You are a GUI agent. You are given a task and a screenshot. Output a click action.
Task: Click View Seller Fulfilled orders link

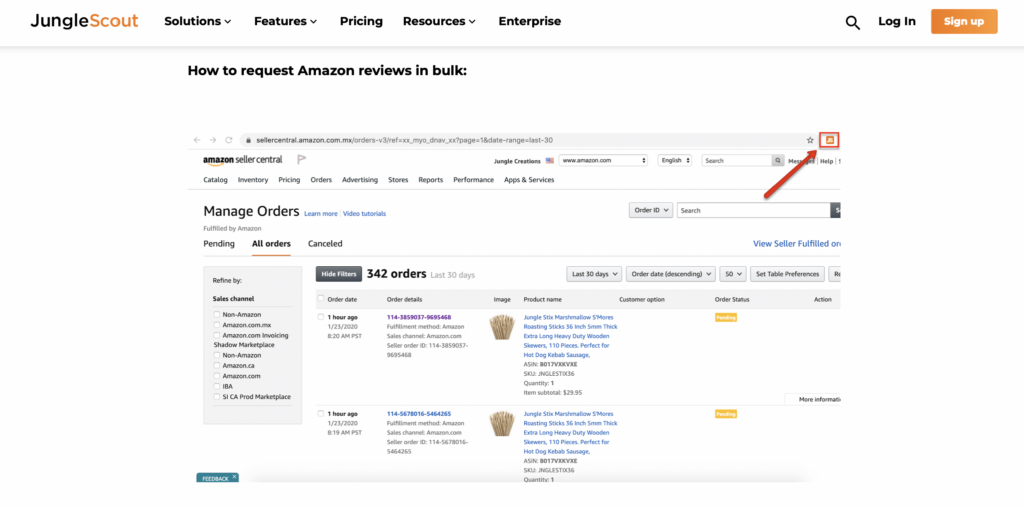797,244
